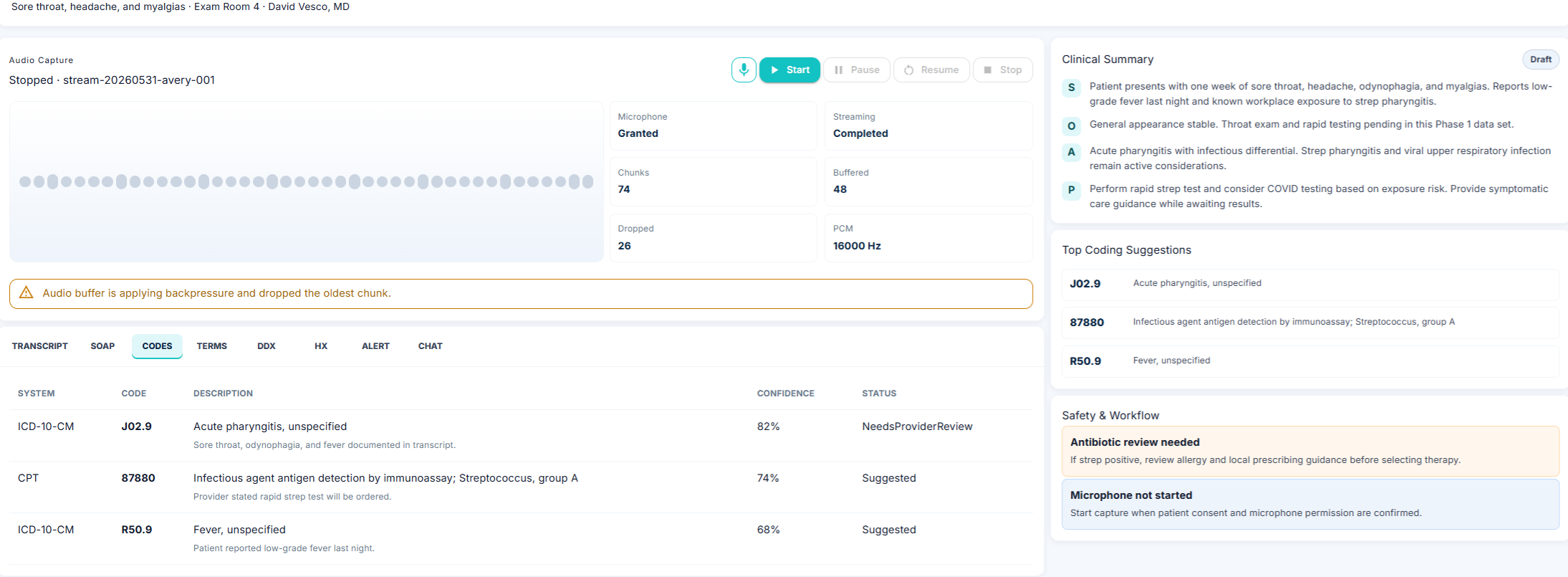The width and height of the screenshot is (1568, 577).
Task: Click the Microphone Granted status tile
Action: (713, 125)
